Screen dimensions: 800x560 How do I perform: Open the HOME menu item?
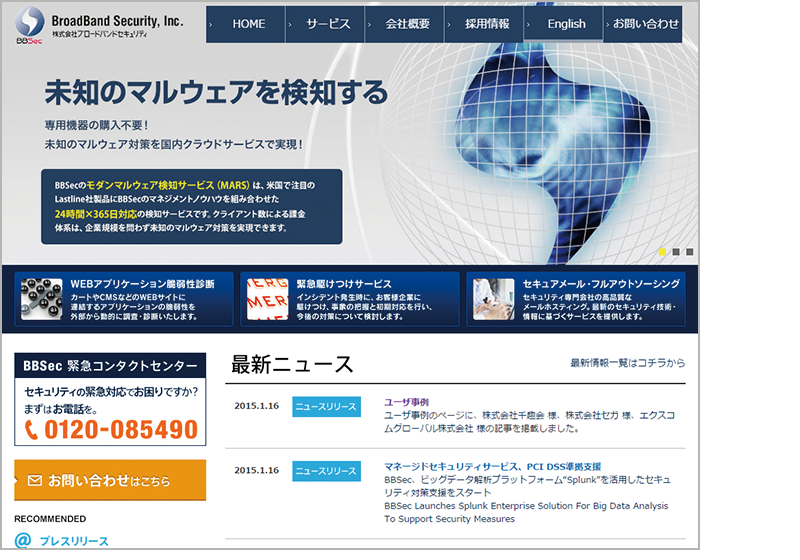[x=245, y=24]
